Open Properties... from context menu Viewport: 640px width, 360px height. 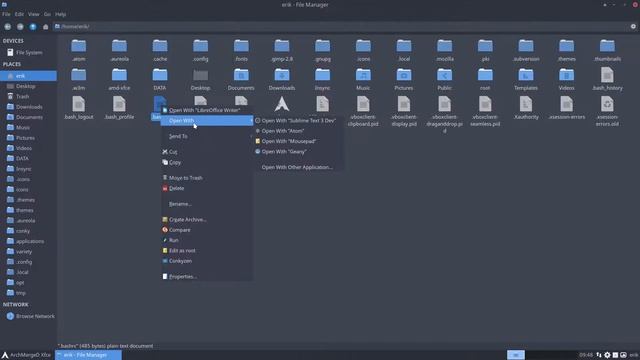pos(207,277)
